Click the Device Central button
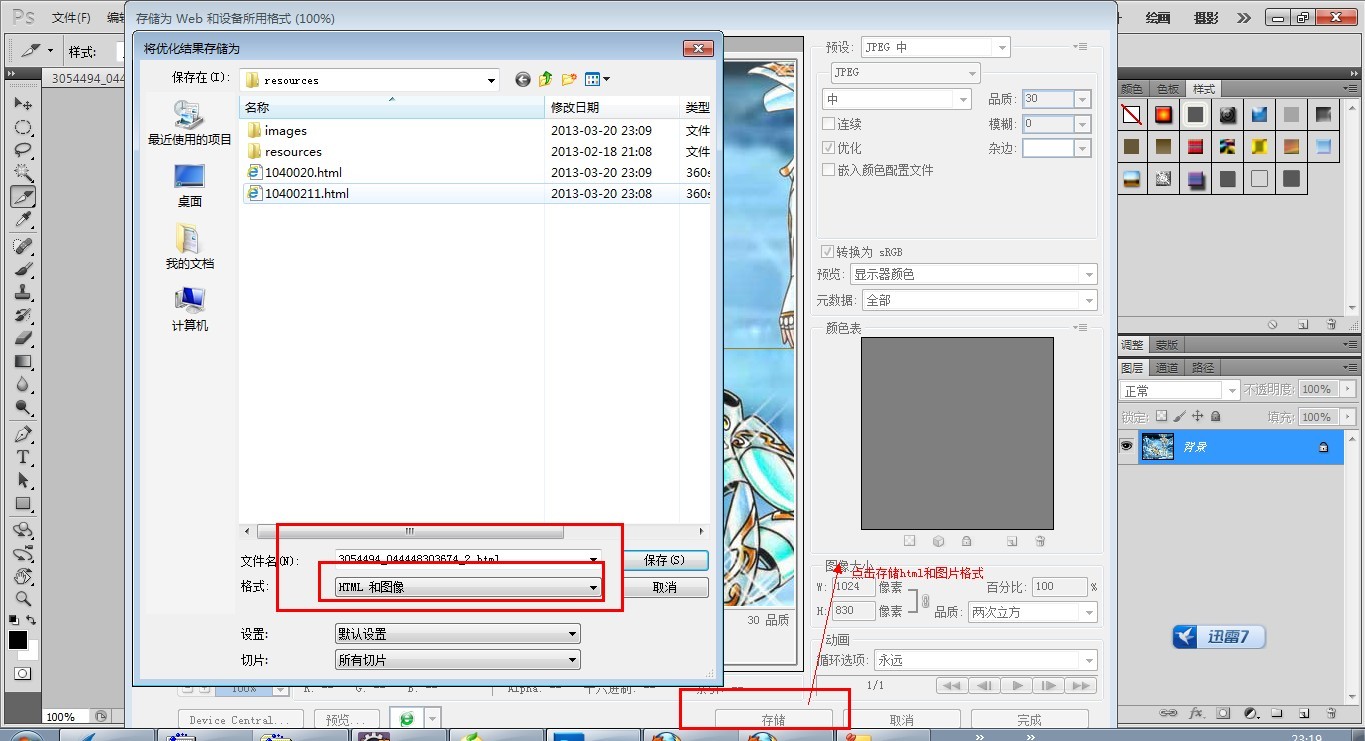 click(x=240, y=720)
